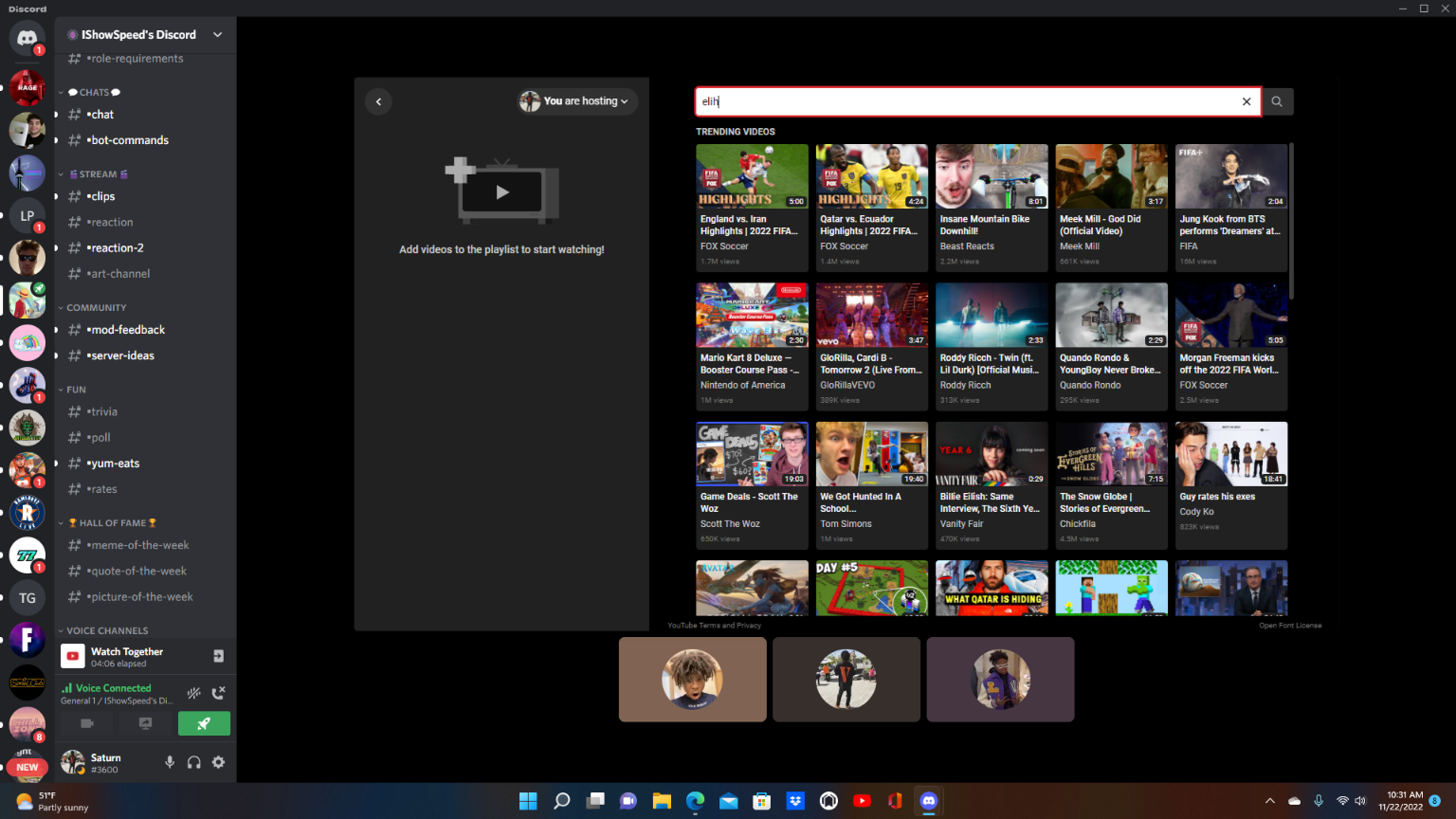This screenshot has height=819, width=1456.
Task: Toggle noise suppression in voice panel
Action: click(193, 693)
